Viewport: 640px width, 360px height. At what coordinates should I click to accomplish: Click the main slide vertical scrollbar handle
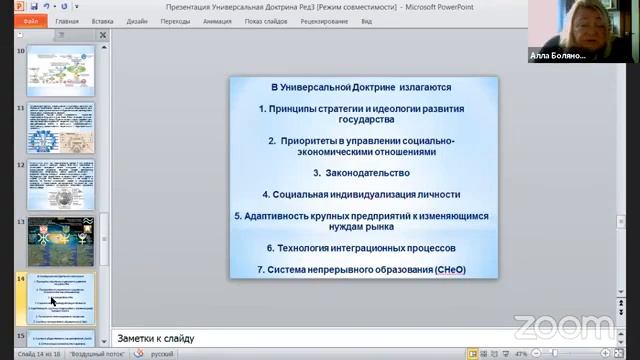[x=620, y=222]
